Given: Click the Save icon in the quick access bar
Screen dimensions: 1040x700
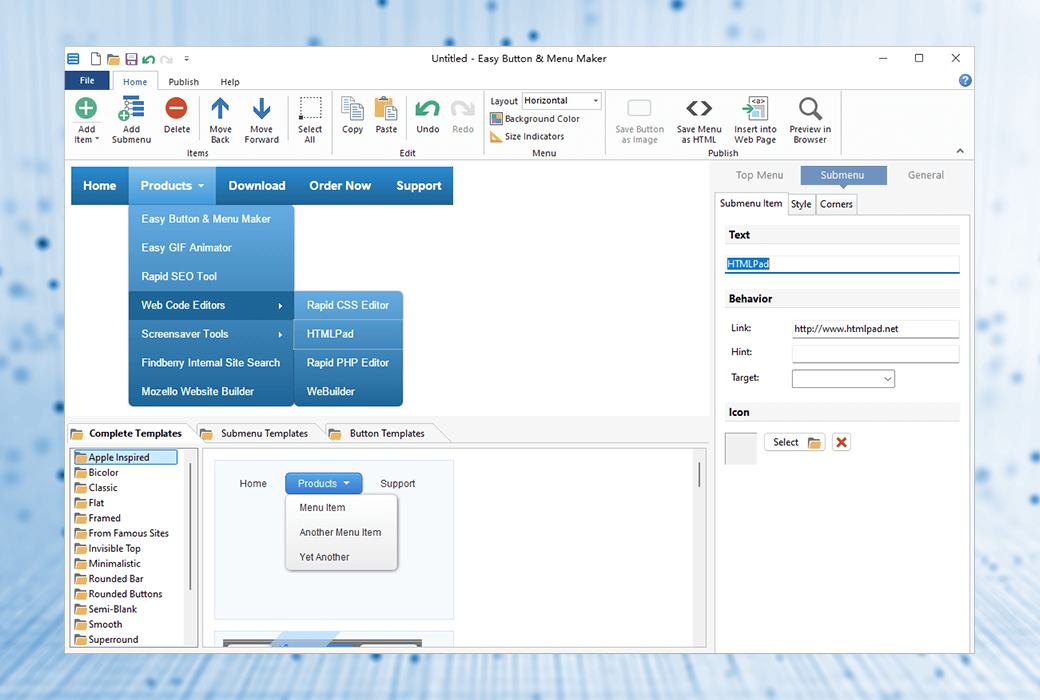Looking at the screenshot, I should pos(131,59).
